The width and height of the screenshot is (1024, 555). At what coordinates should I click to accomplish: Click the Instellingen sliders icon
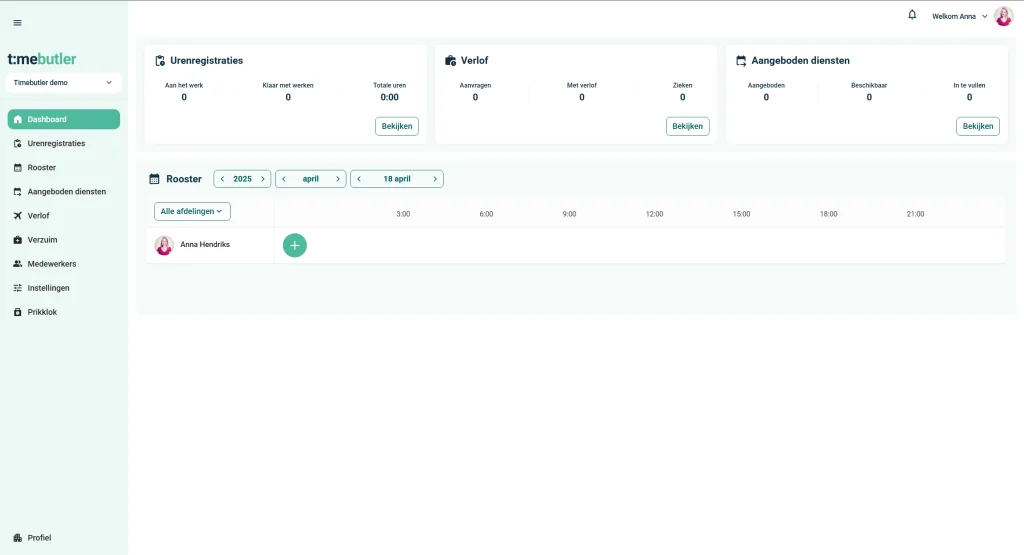pyautogui.click(x=18, y=288)
